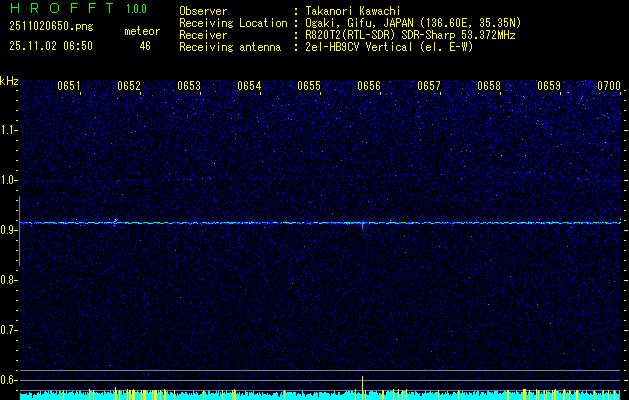Click the meteor count value 46

click(x=145, y=46)
